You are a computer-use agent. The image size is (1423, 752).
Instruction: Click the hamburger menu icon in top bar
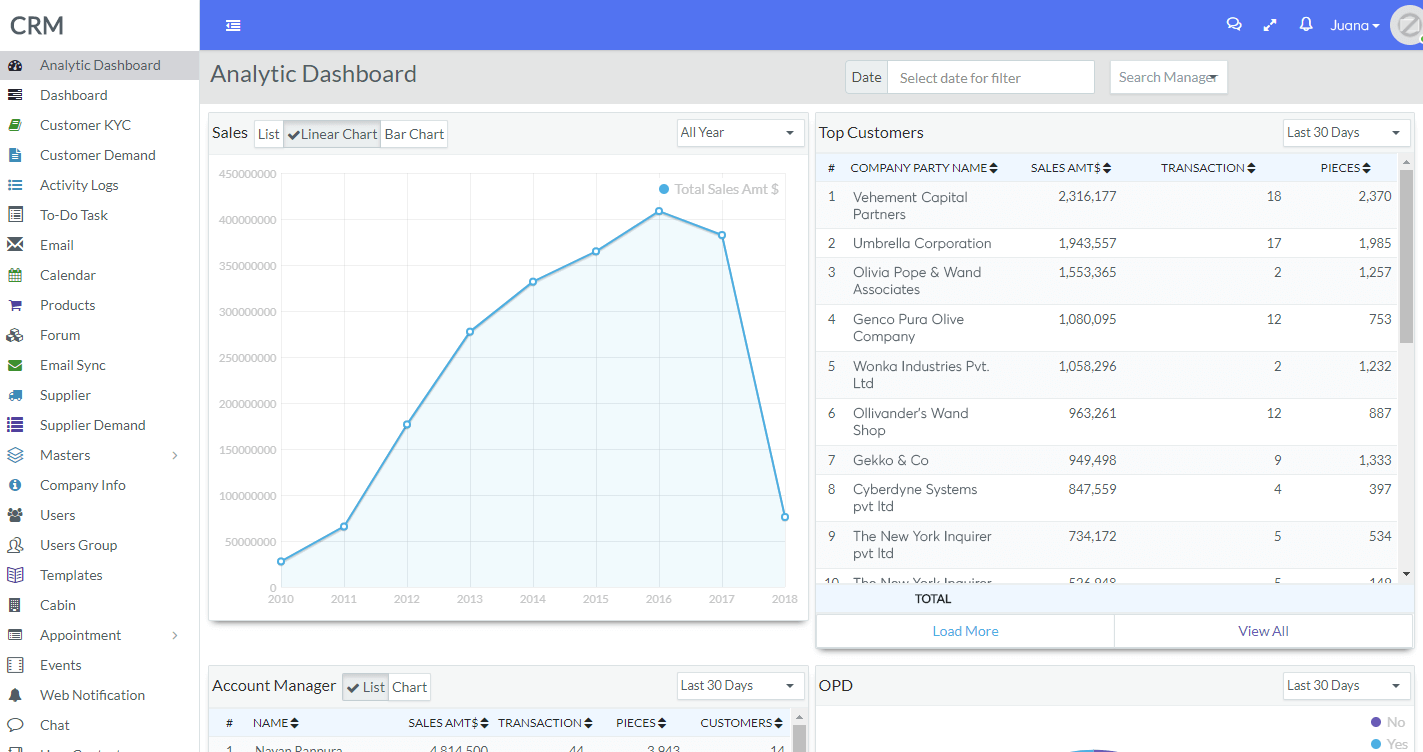(x=233, y=25)
